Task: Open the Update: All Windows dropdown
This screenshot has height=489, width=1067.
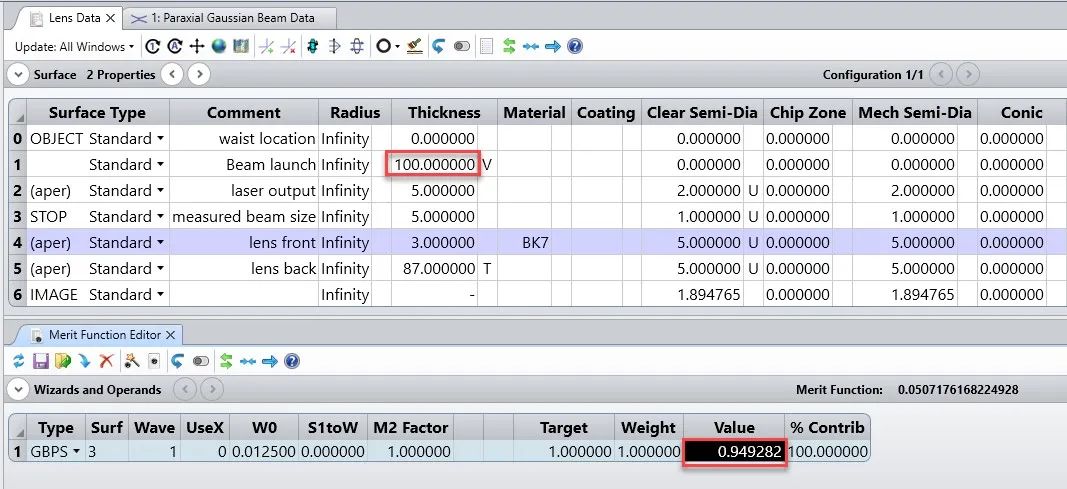Action: pyautogui.click(x=75, y=46)
